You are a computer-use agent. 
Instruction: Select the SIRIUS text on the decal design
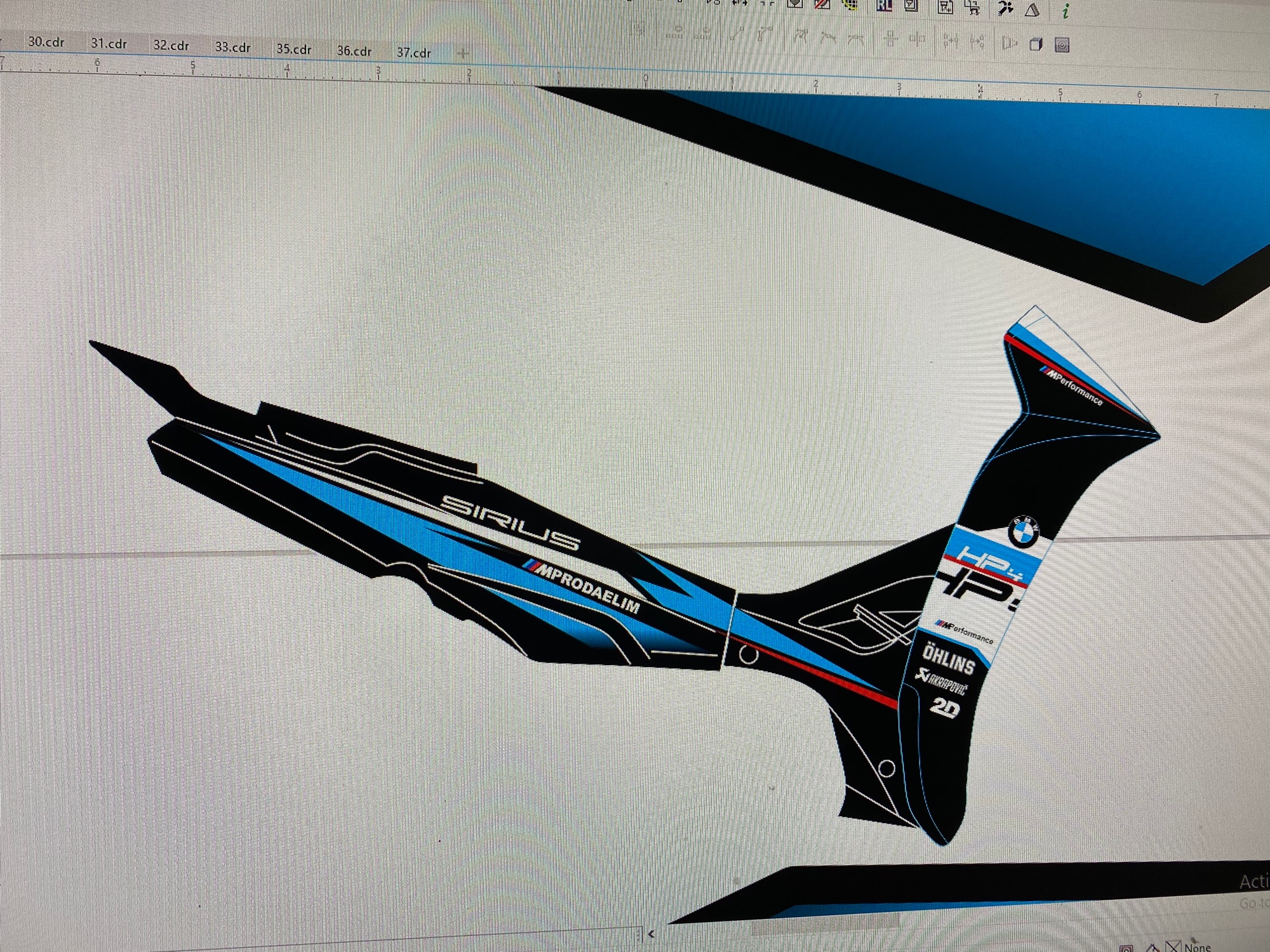511,522
